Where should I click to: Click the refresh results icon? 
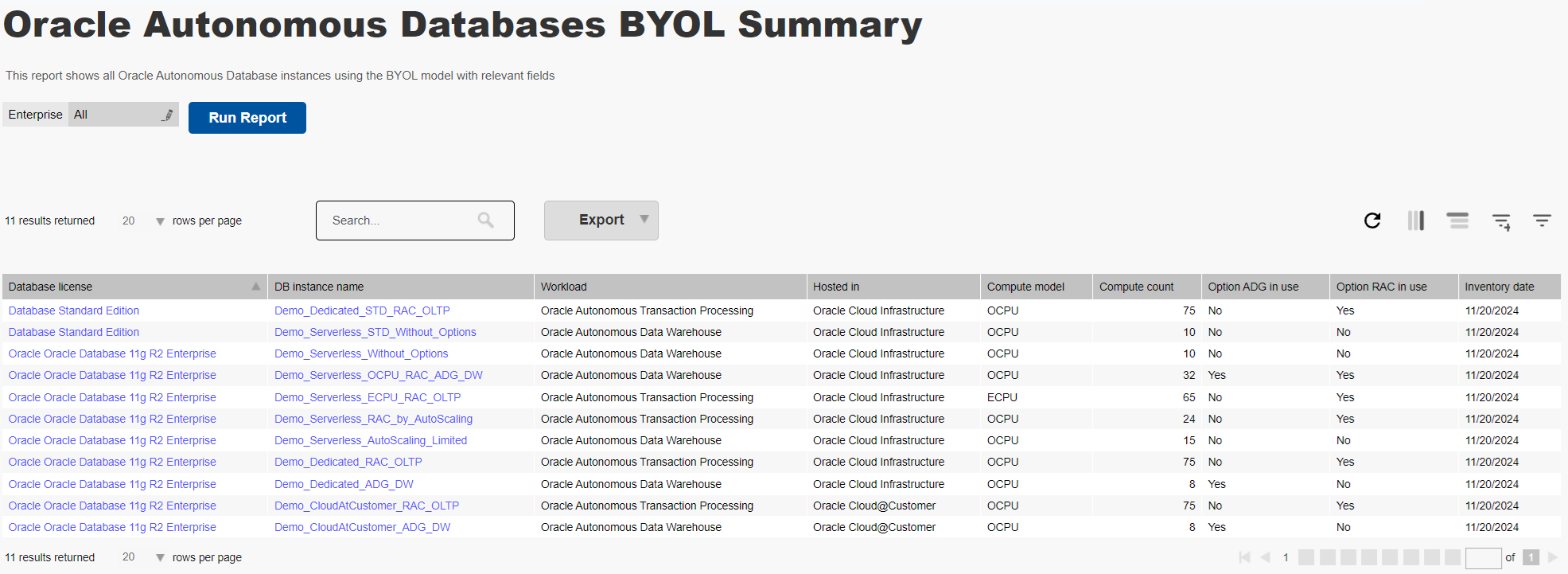tap(1372, 221)
